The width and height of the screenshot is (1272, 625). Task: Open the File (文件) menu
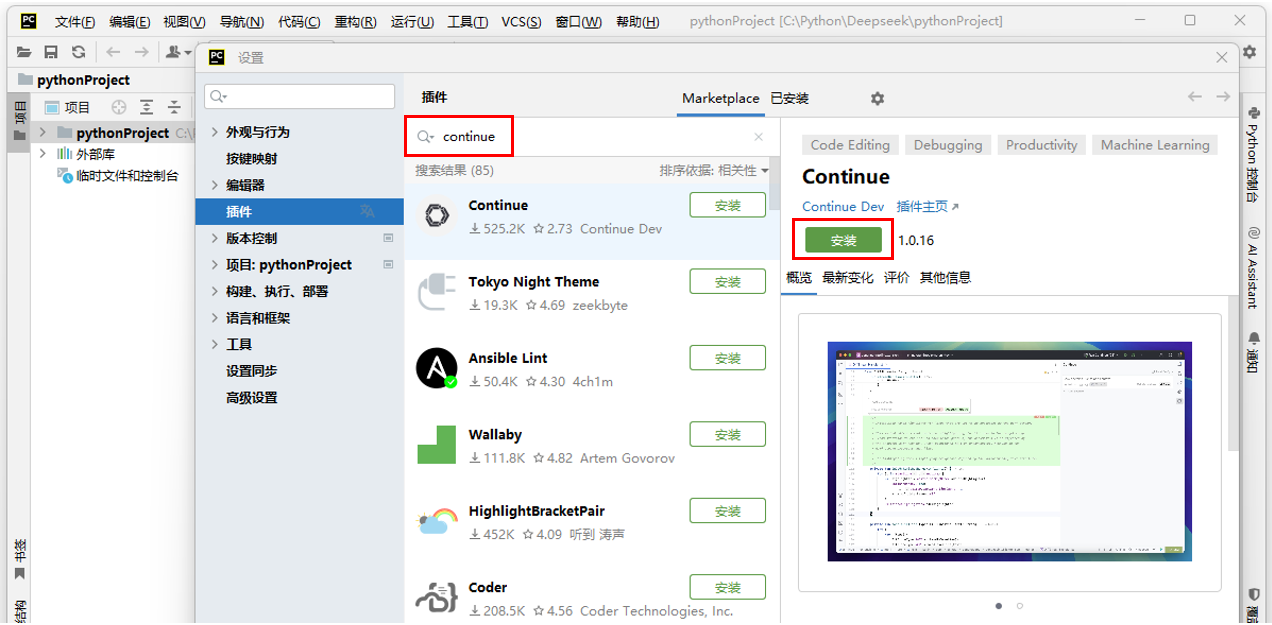pyautogui.click(x=75, y=21)
